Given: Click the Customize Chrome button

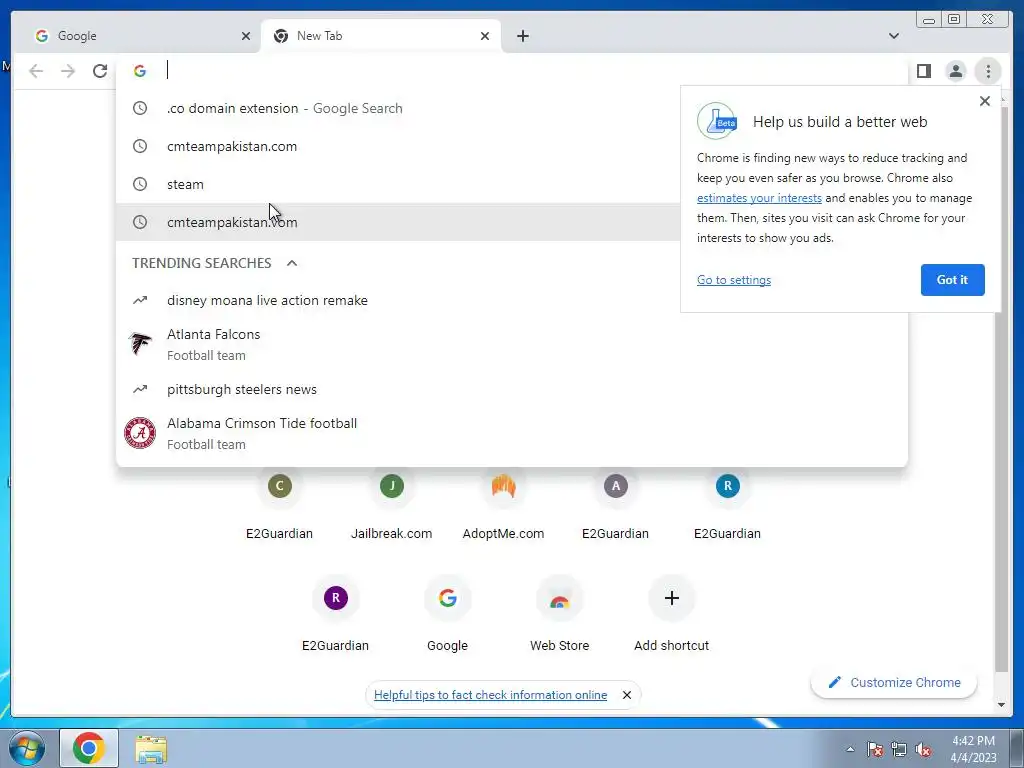Looking at the screenshot, I should [x=894, y=682].
